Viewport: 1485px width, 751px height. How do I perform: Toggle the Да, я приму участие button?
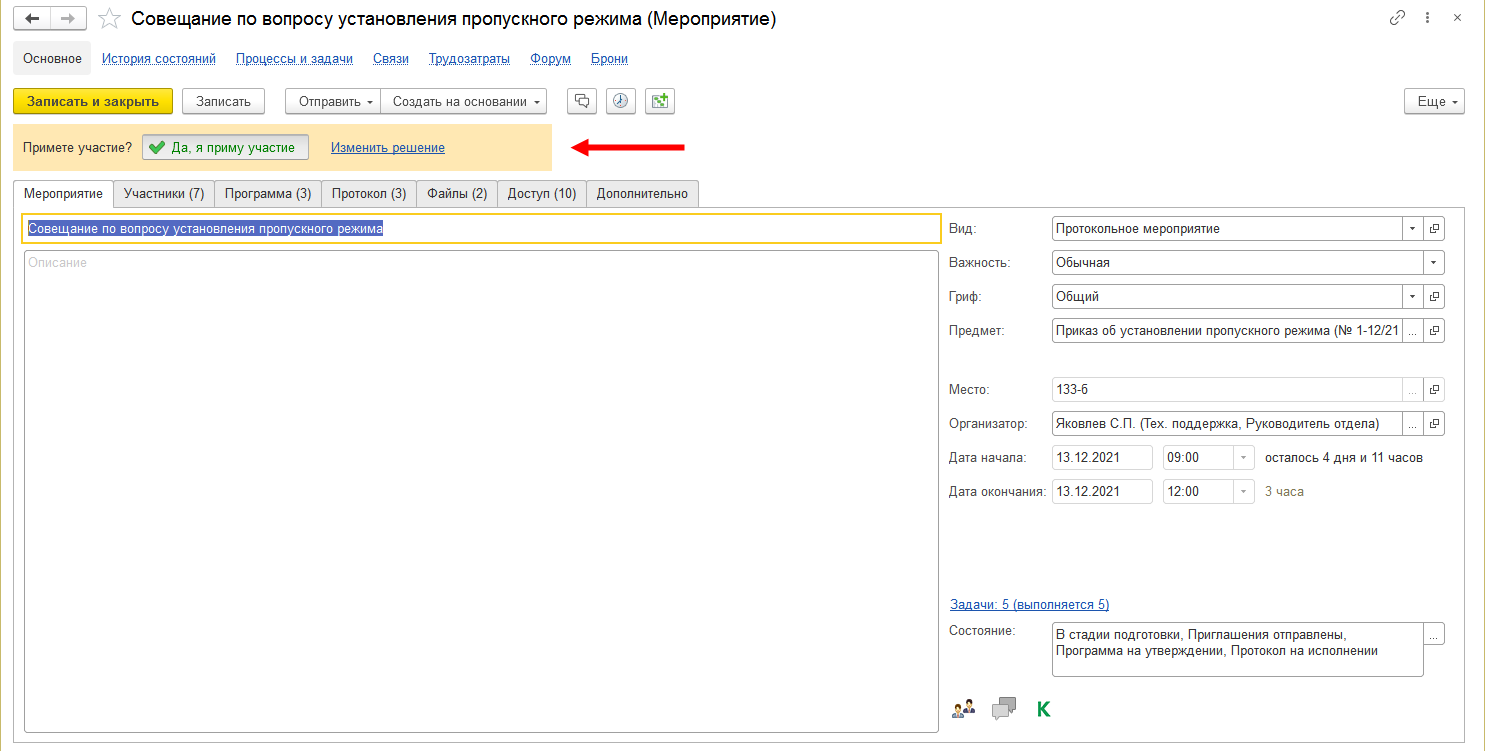pos(225,147)
